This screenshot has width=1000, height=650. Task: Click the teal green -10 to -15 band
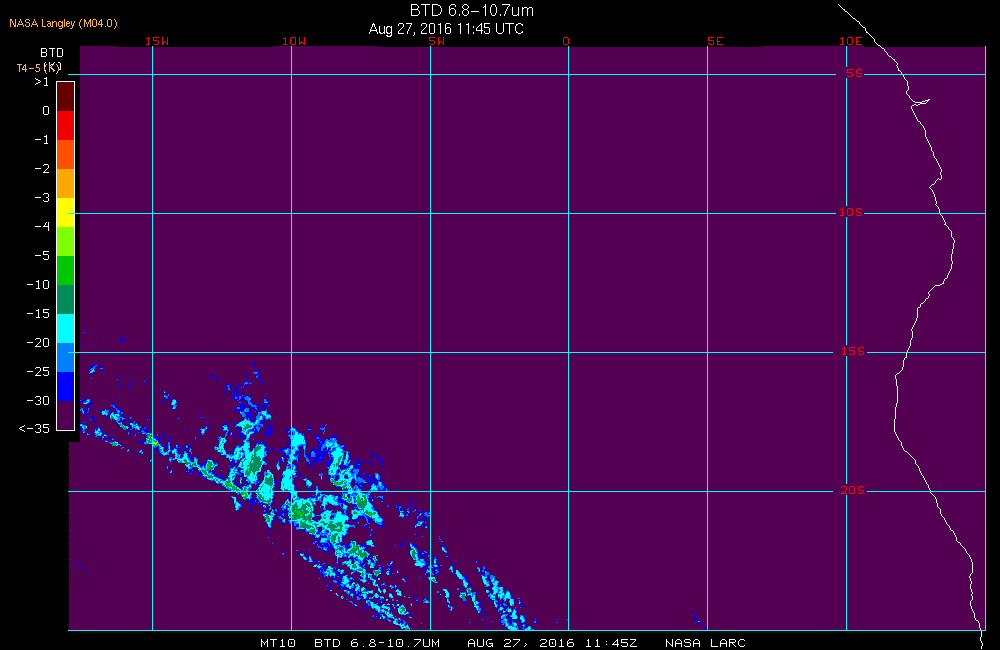coord(66,300)
